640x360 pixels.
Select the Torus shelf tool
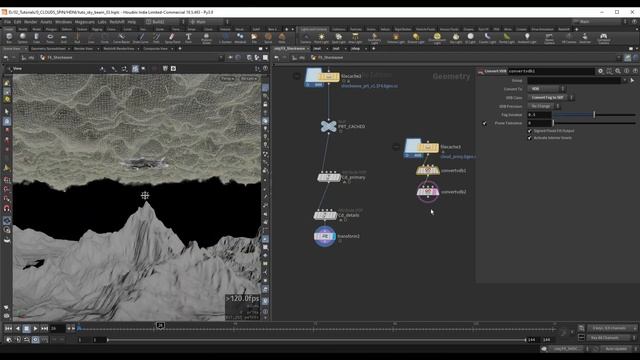[50, 38]
